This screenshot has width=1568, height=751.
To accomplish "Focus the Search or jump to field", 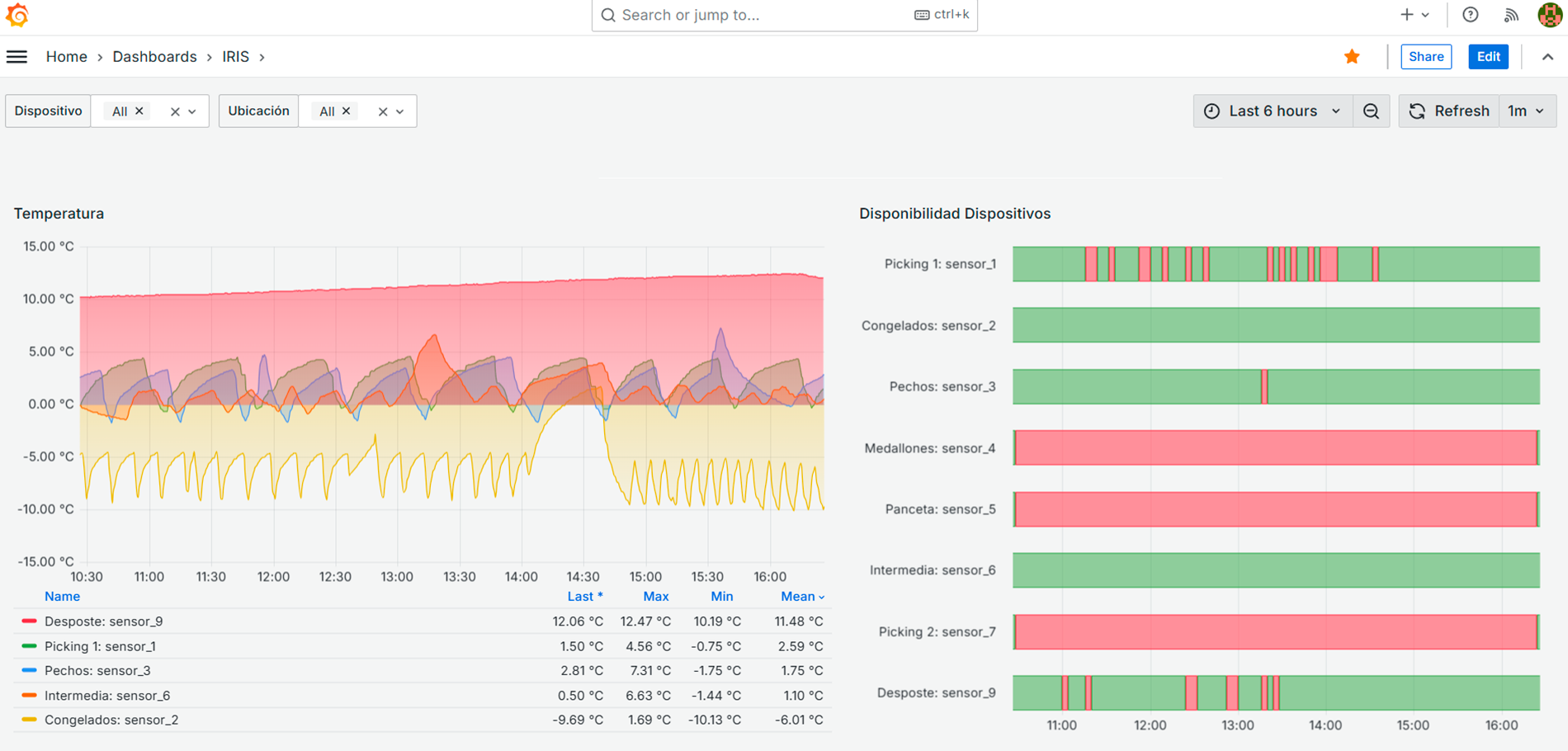I will 759,15.
